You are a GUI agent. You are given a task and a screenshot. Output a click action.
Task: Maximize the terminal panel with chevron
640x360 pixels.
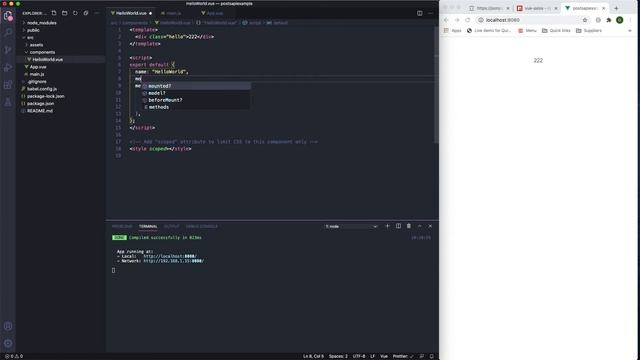click(420, 226)
